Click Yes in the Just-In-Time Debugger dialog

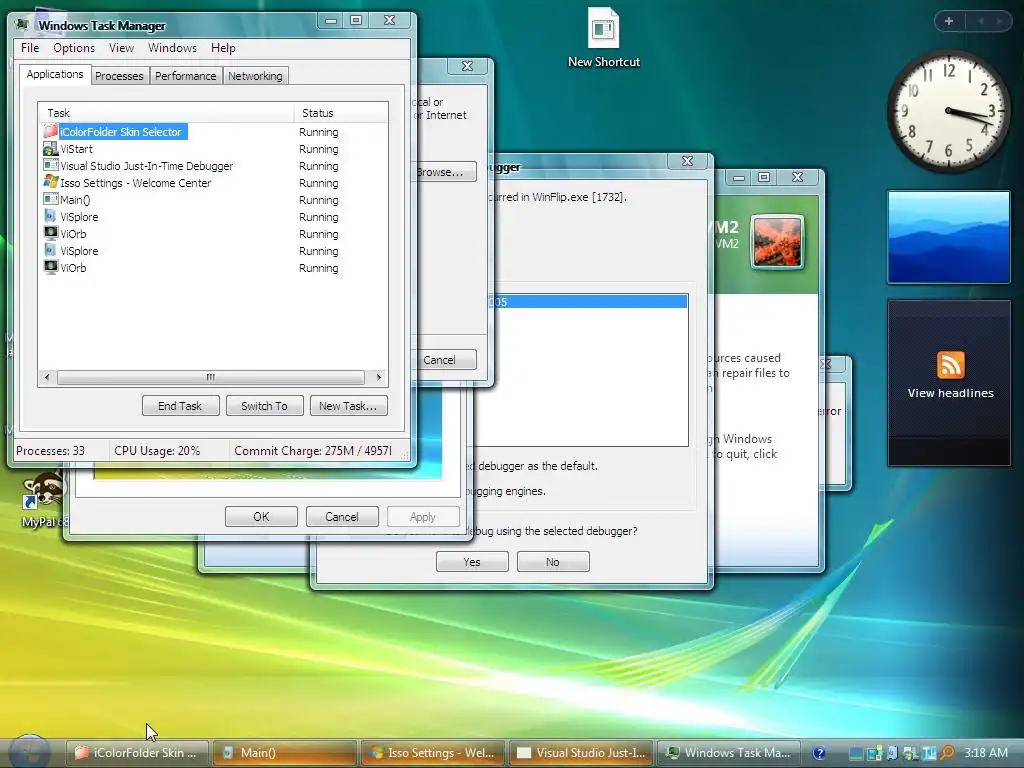click(472, 562)
